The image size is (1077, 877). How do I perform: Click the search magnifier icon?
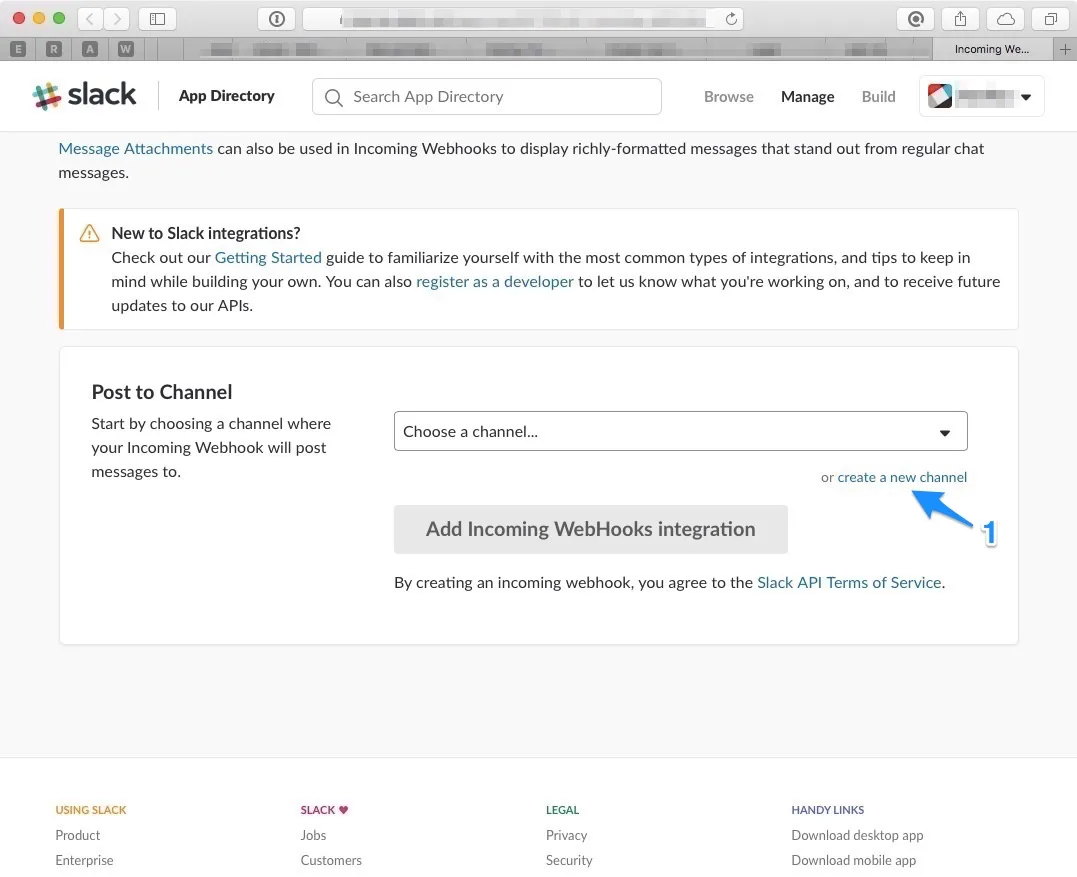(x=334, y=98)
